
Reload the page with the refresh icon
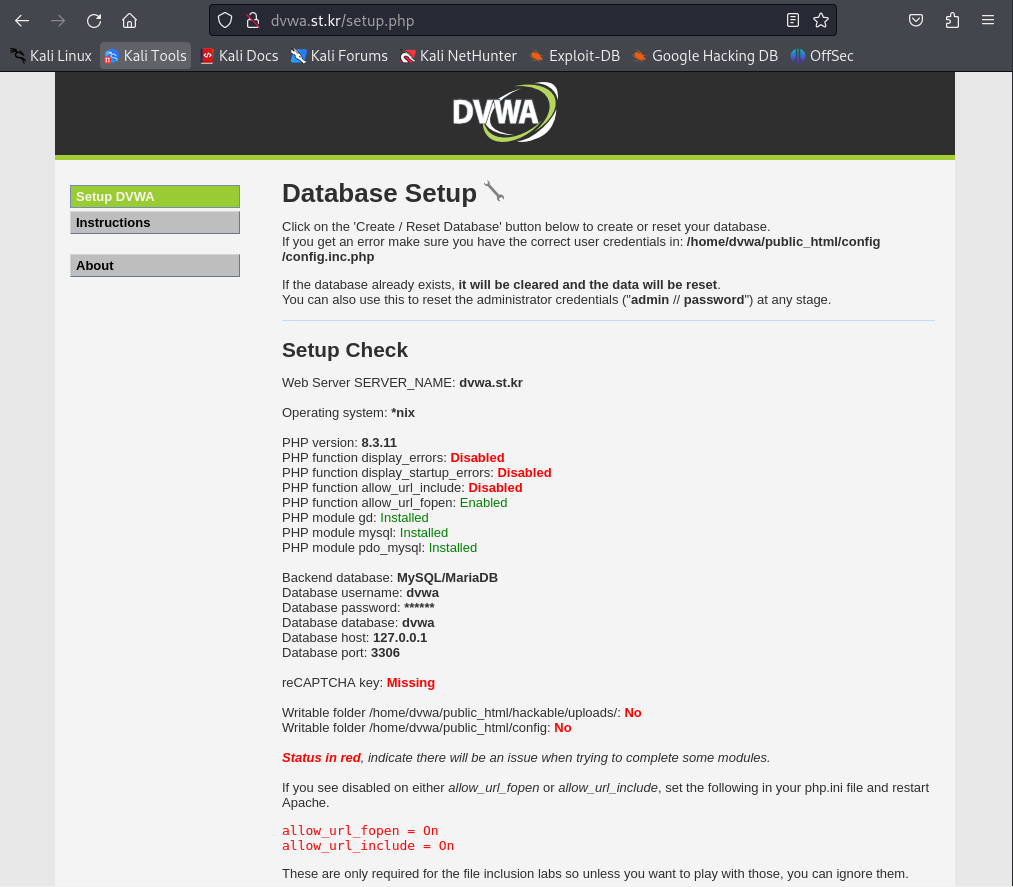pos(94,21)
